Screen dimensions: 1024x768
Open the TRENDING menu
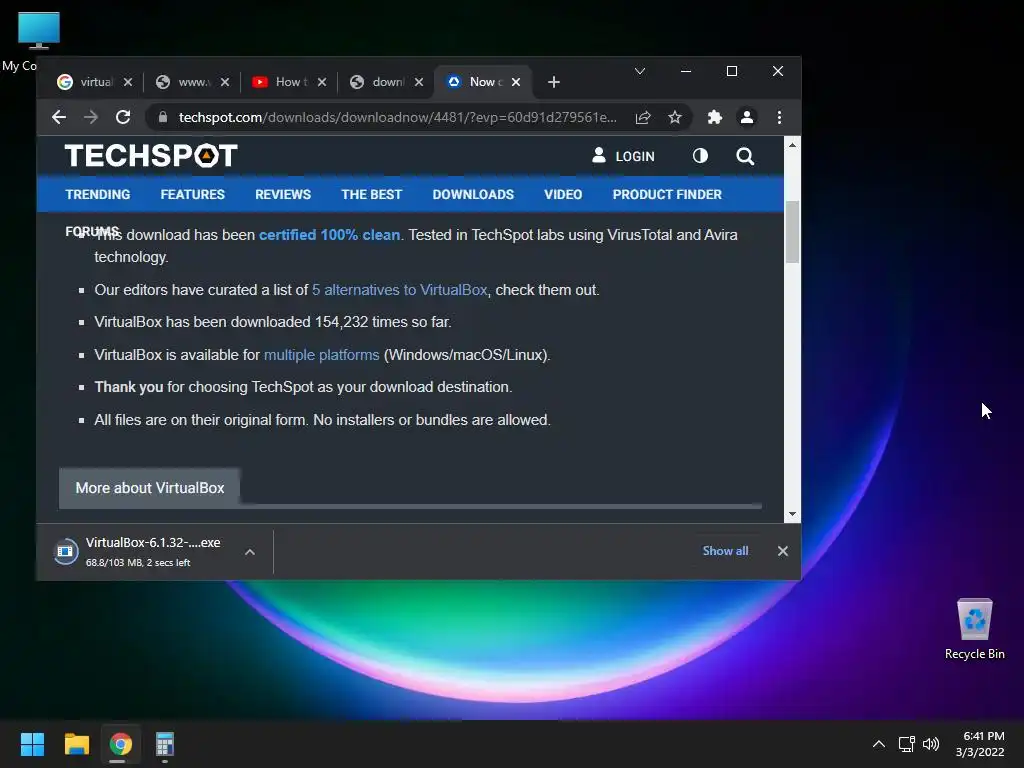98,195
